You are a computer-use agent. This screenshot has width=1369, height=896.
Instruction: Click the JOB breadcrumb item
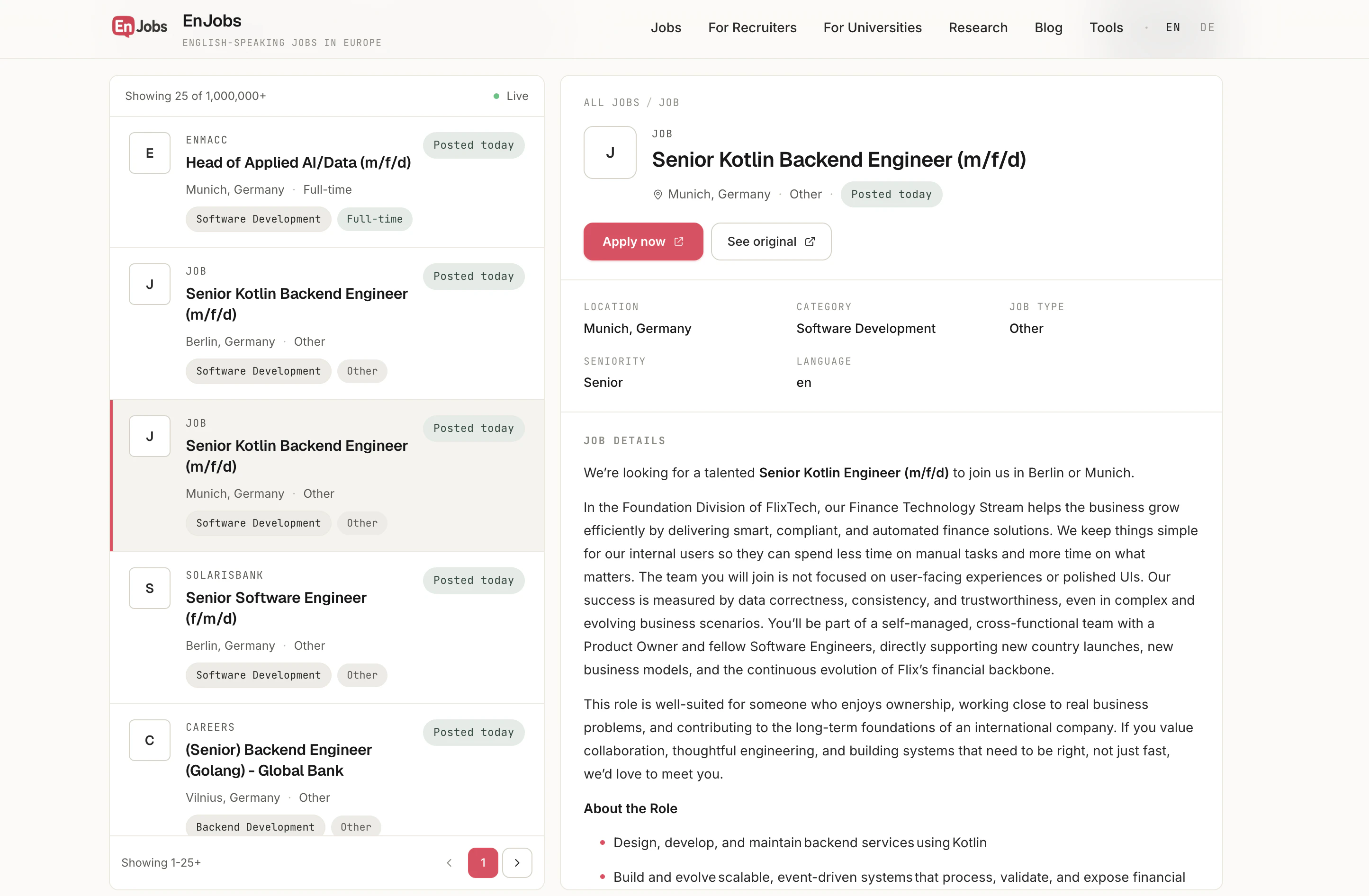668,102
